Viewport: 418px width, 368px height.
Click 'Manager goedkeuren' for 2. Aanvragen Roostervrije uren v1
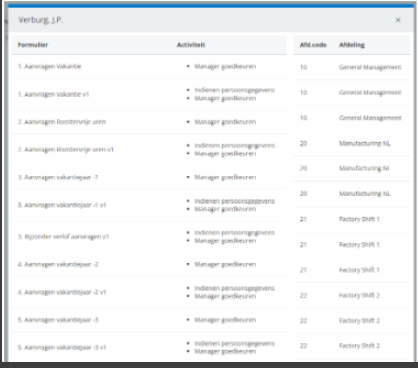(x=225, y=154)
